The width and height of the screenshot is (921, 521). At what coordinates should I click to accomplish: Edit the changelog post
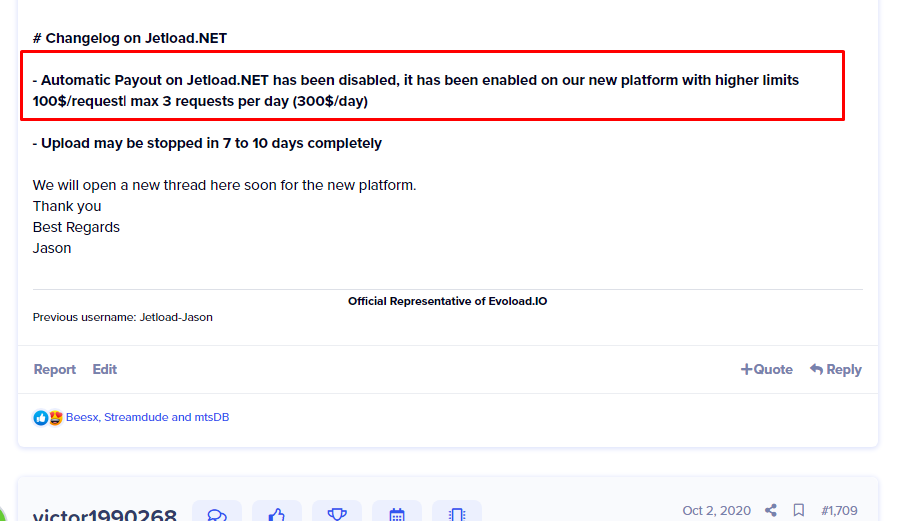pyautogui.click(x=105, y=369)
